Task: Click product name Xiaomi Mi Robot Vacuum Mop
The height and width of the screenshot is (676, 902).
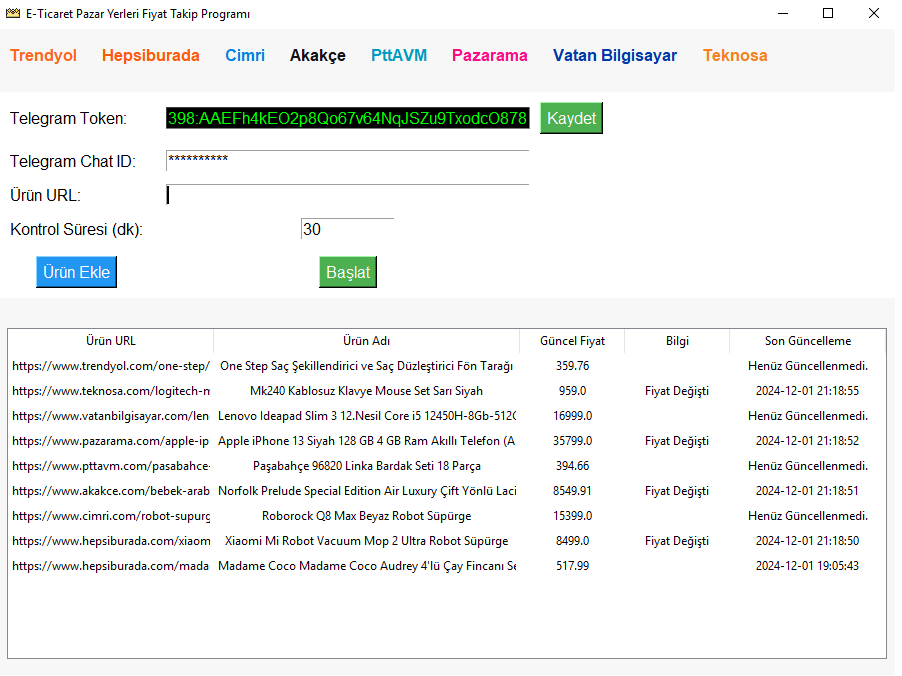Action: click(366, 541)
